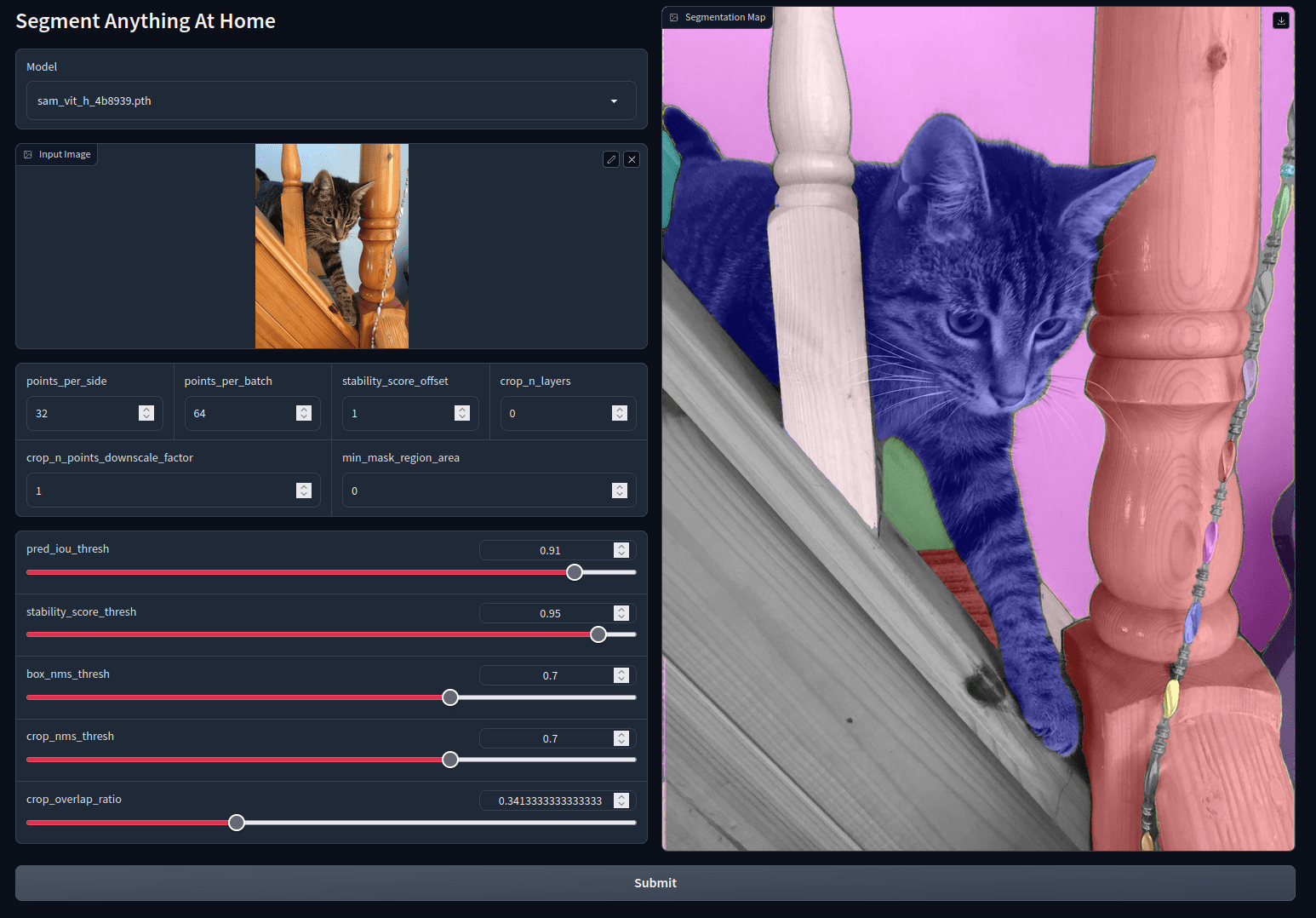1316x918 pixels.
Task: Download the segmentation map image
Action: pos(1281,20)
